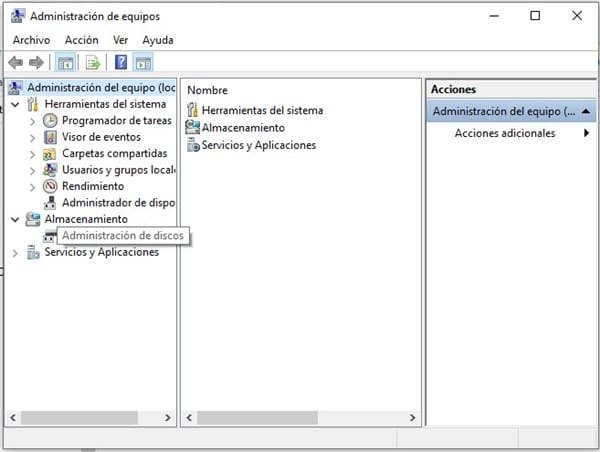Viewport: 600px width, 452px height.
Task: Select Almacenamiento text in Nombre list
Action: (243, 128)
